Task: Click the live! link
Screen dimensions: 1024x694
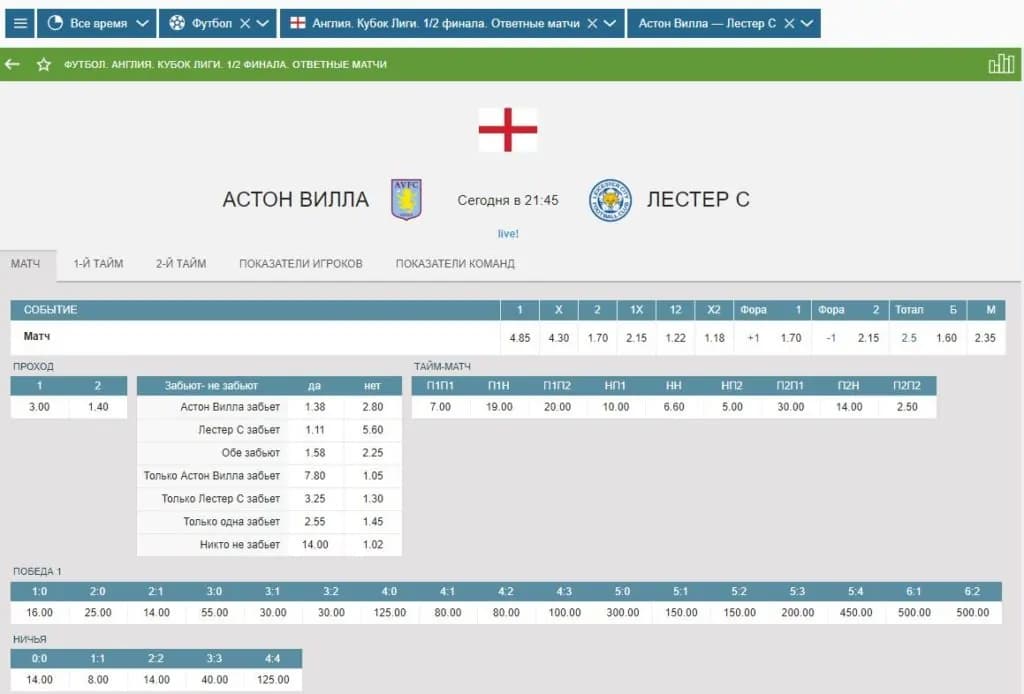Action: point(508,234)
